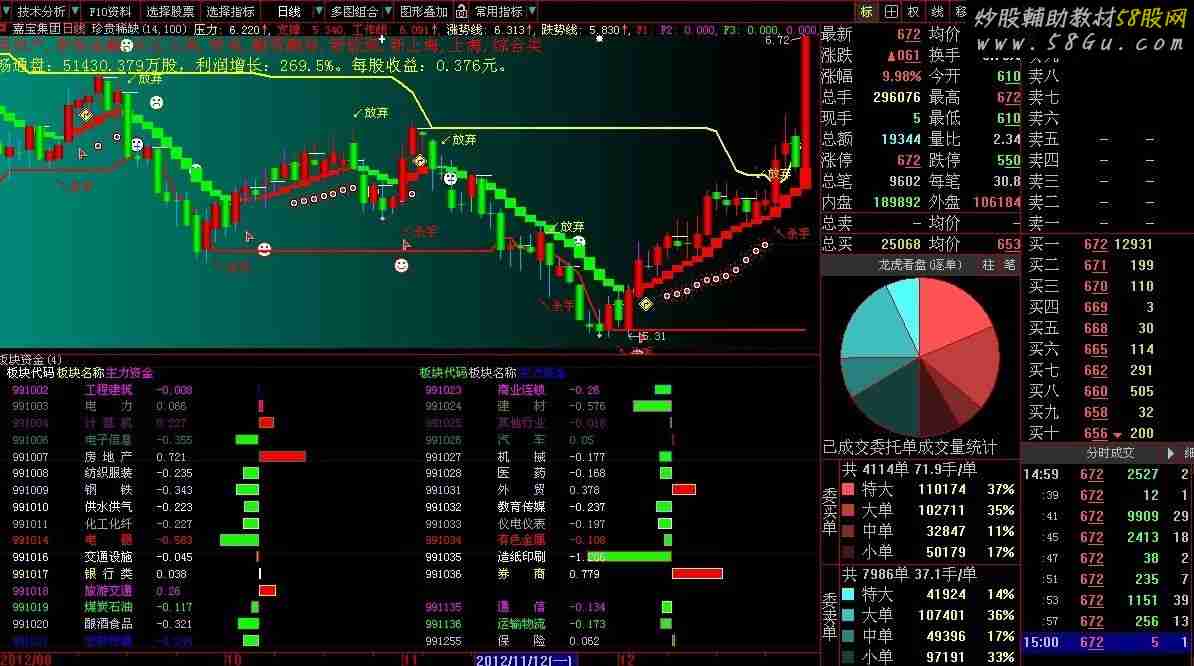Switch 龙虎看盘 to 笔 view
Viewport: 1194px width, 666px height.
[x=1009, y=264]
